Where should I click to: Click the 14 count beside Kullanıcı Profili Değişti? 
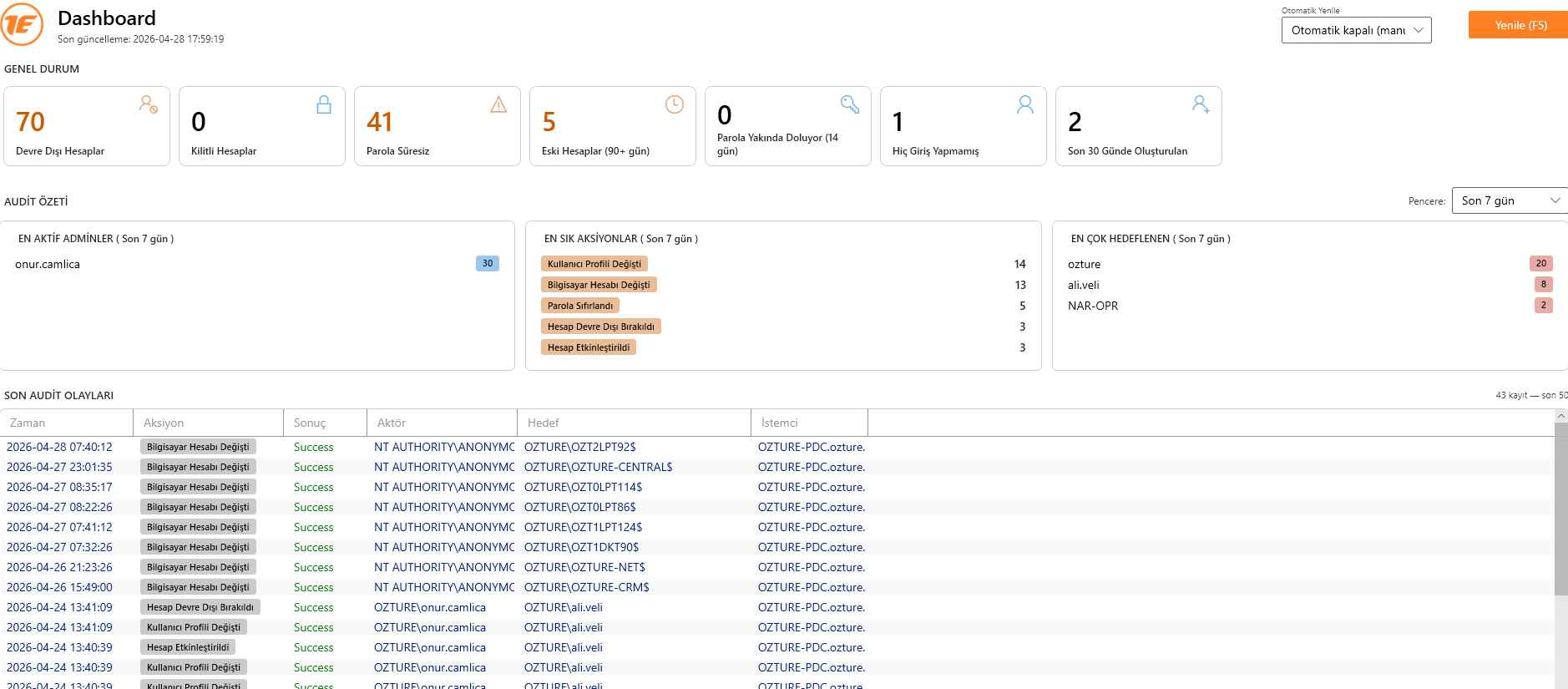click(x=1019, y=264)
